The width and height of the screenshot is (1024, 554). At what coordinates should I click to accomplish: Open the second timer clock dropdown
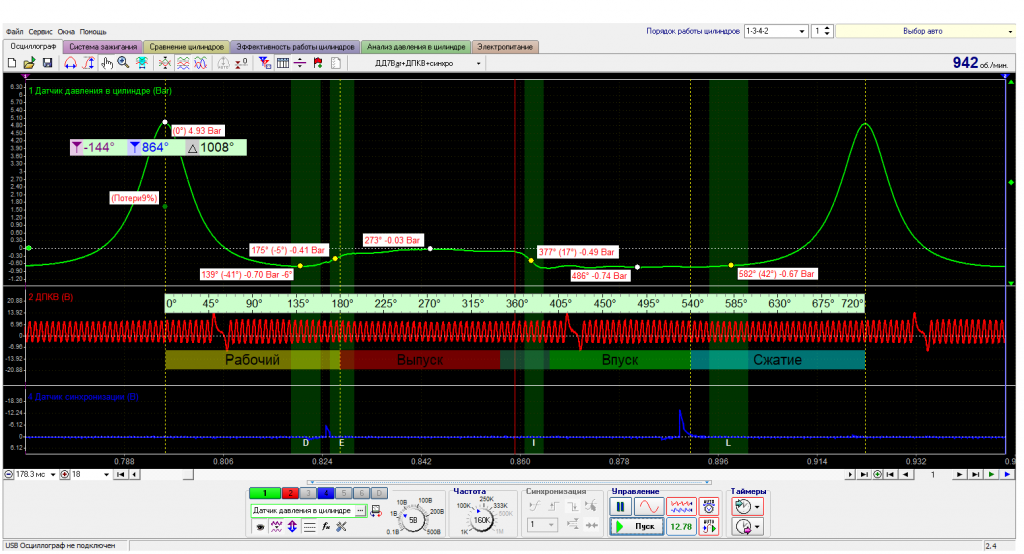[x=748, y=527]
